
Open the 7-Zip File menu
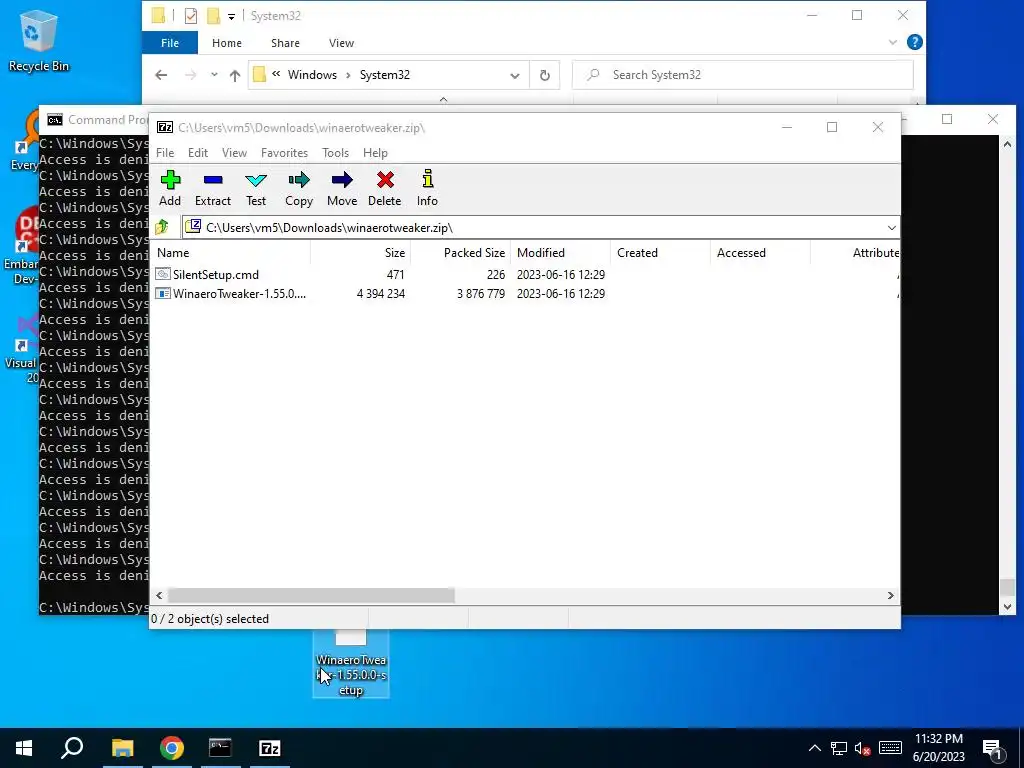(165, 153)
